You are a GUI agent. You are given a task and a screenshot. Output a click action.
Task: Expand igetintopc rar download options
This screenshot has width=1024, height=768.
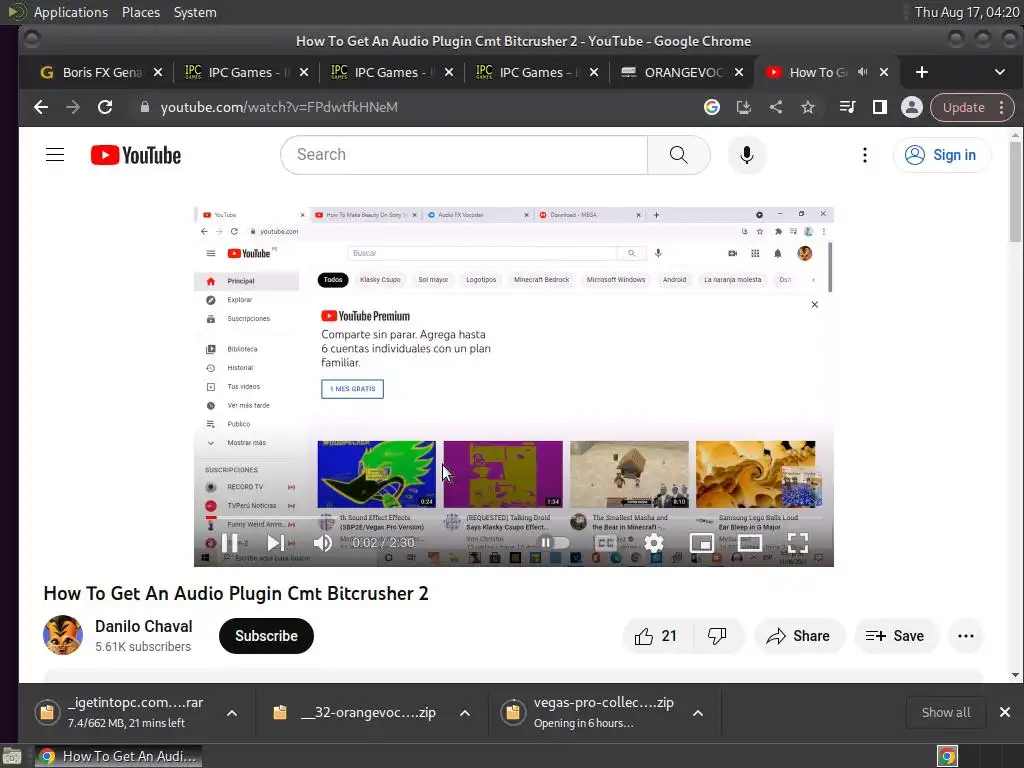(232, 713)
